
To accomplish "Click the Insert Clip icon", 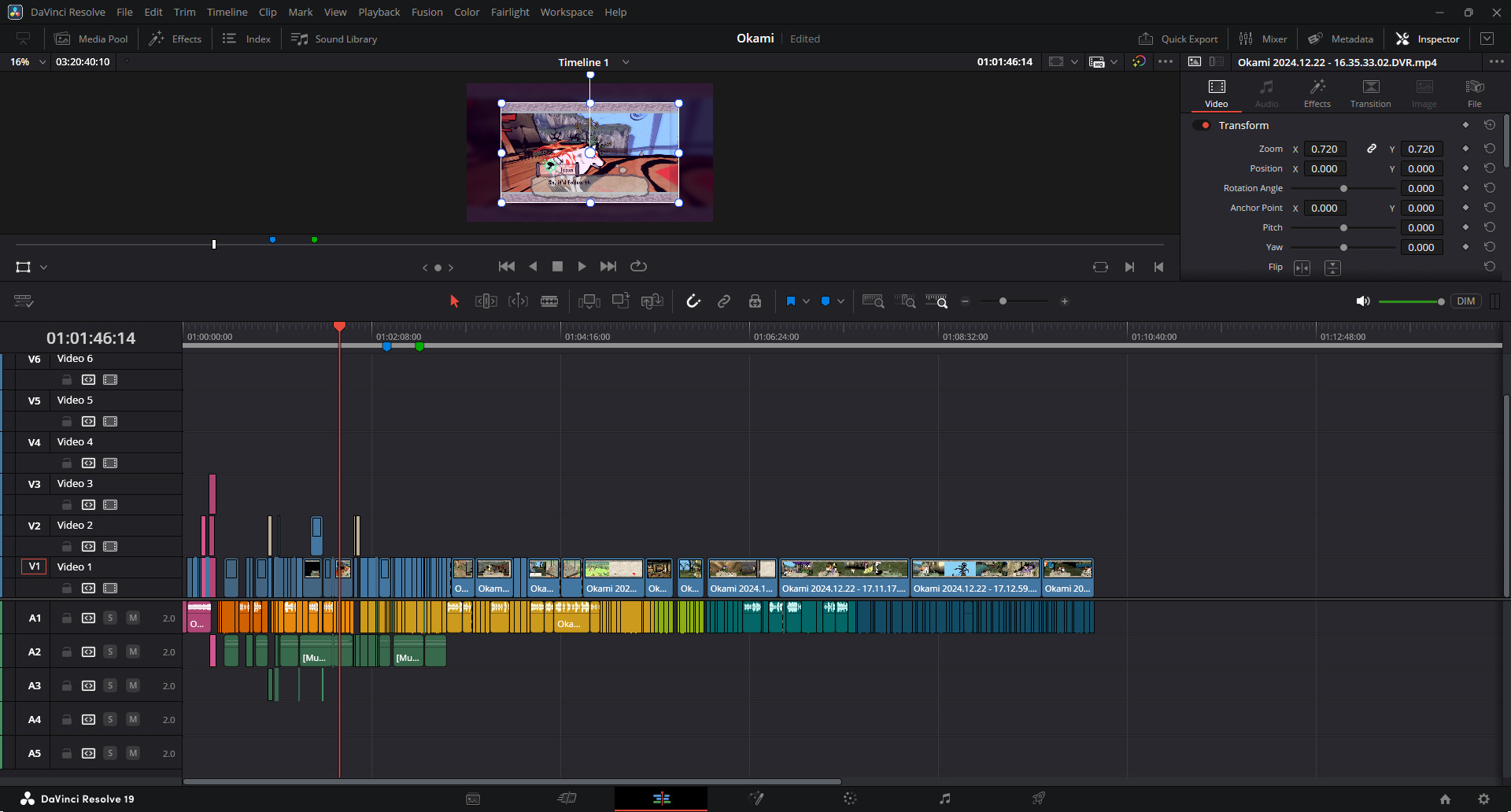I will click(x=589, y=301).
